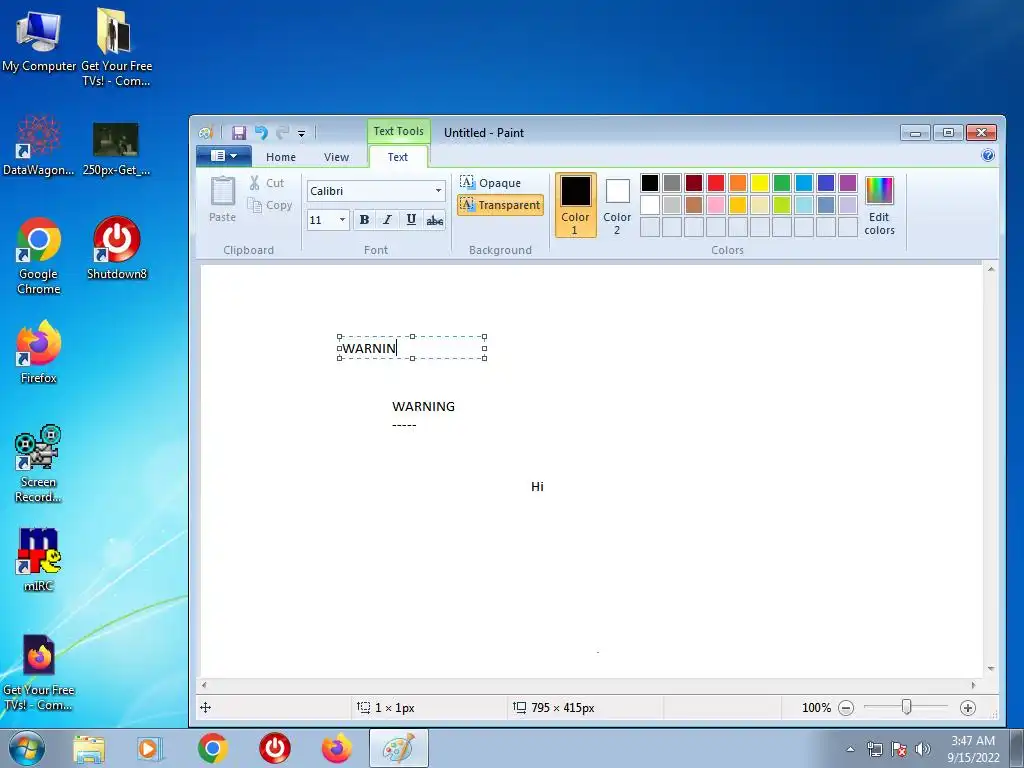
Task: Click the zoom slider handle
Action: (906, 707)
